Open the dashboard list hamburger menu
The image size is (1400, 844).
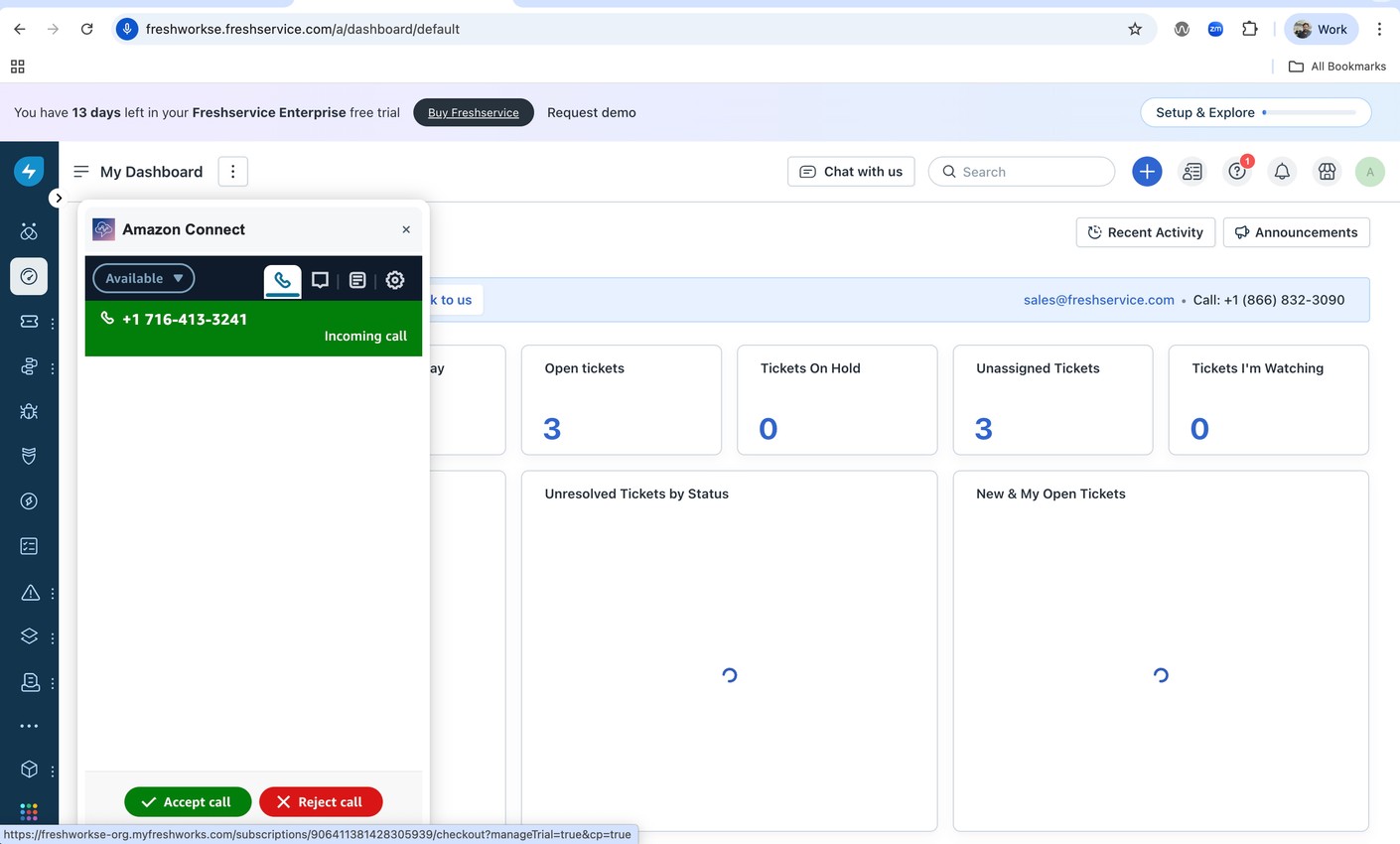pos(80,171)
